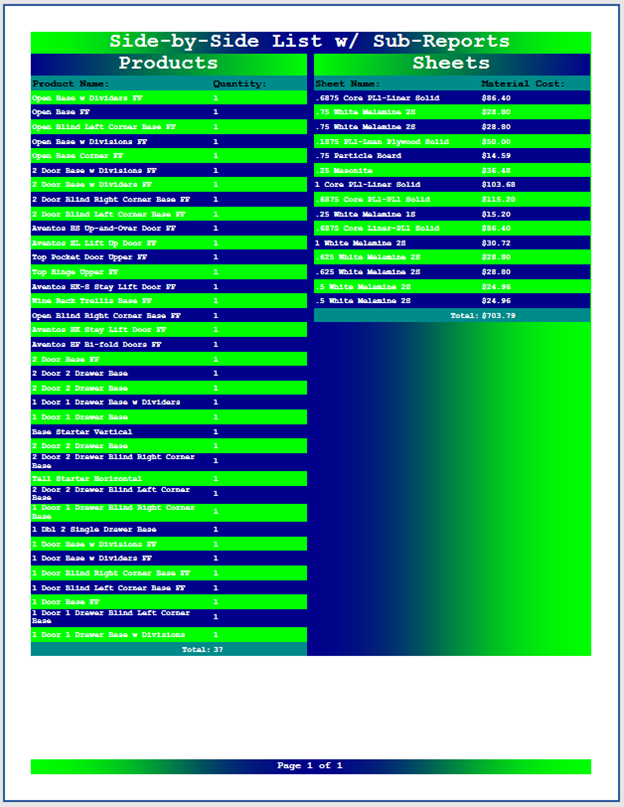Click the '$103.68' material cost
Screen dimensions: 624x807
point(498,184)
